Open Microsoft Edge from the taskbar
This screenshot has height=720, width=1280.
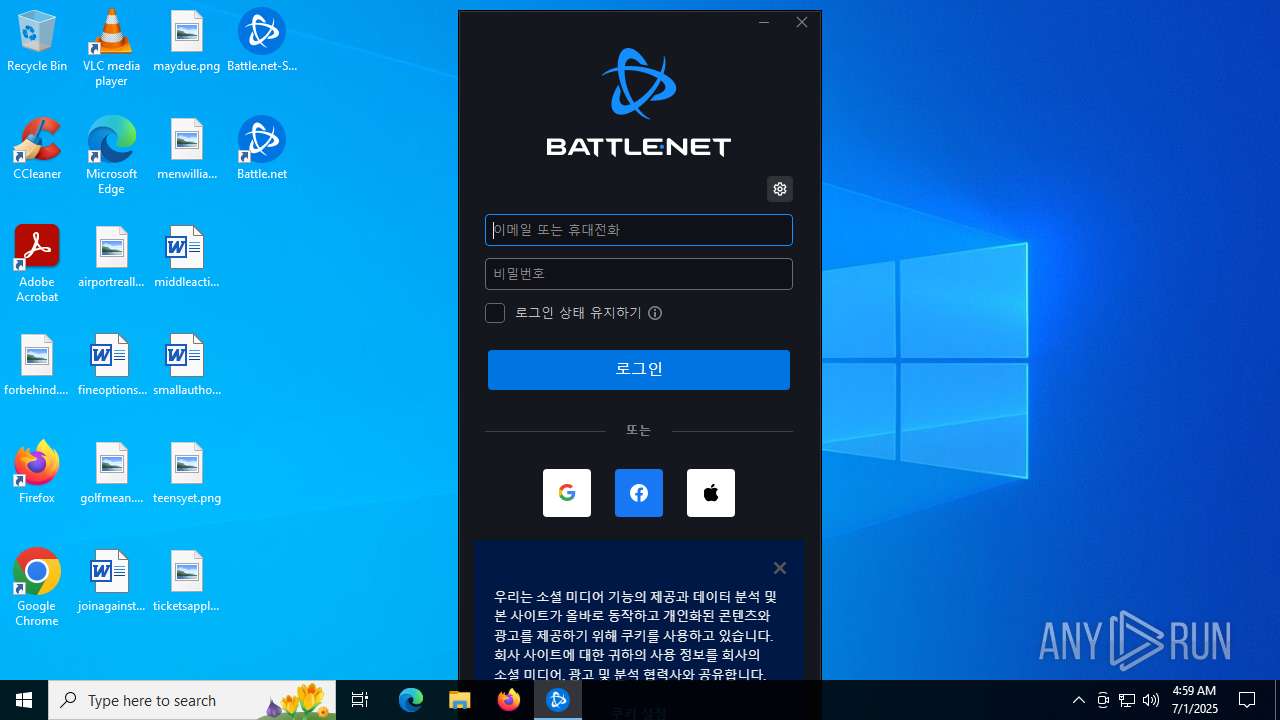[411, 700]
